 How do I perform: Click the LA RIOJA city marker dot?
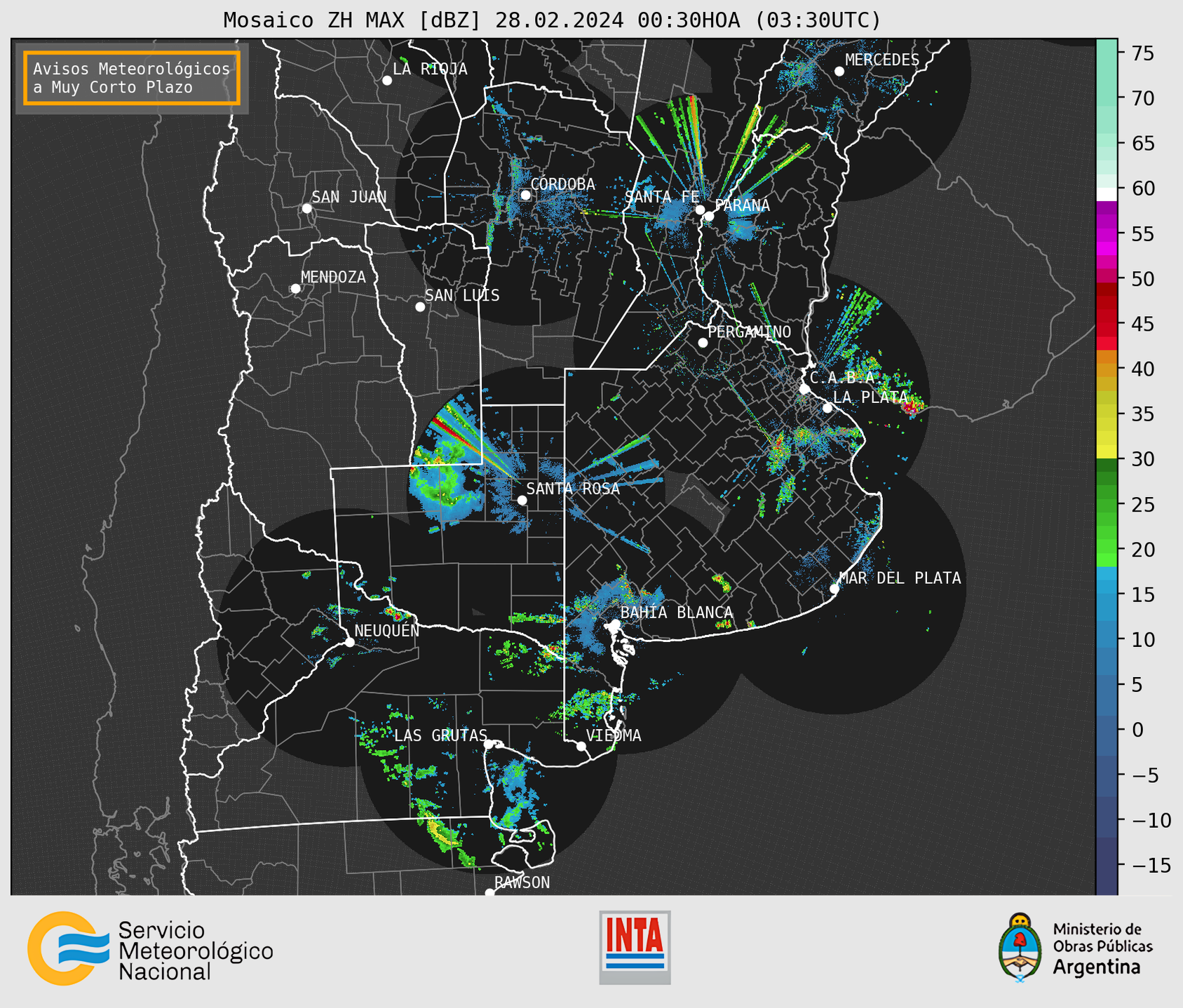[387, 81]
